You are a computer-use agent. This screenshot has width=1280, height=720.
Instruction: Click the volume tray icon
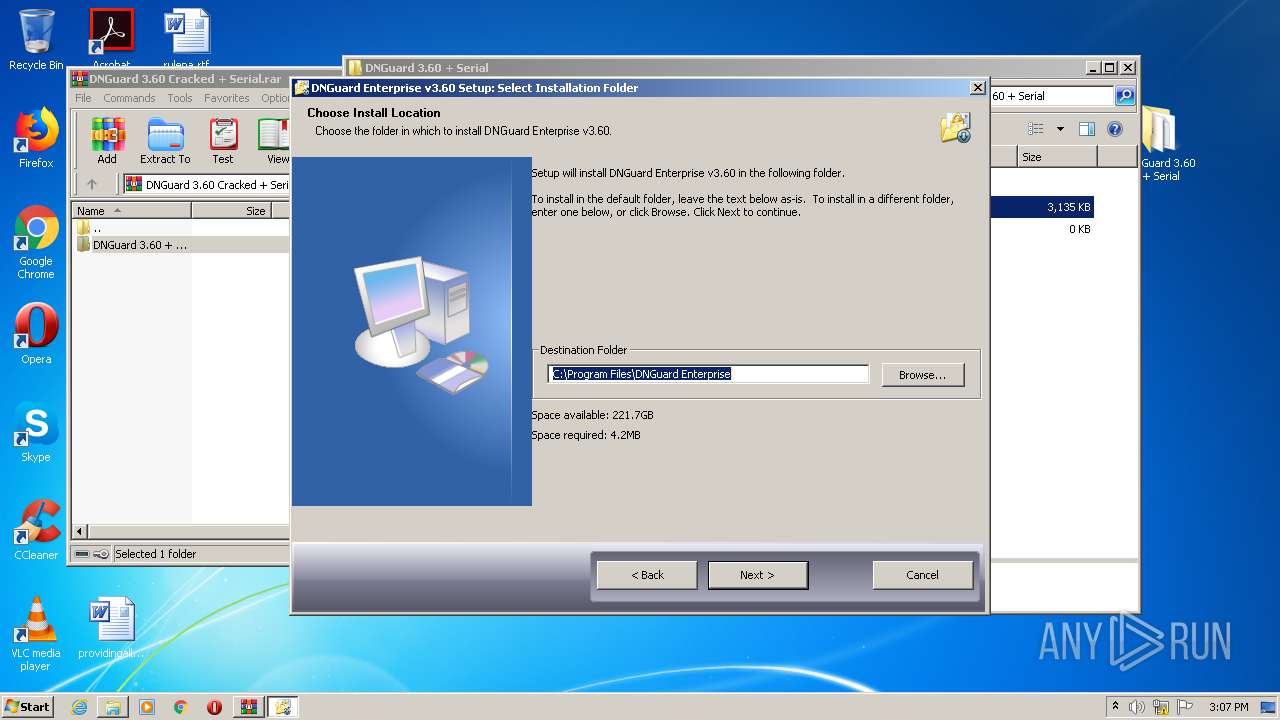1137,707
